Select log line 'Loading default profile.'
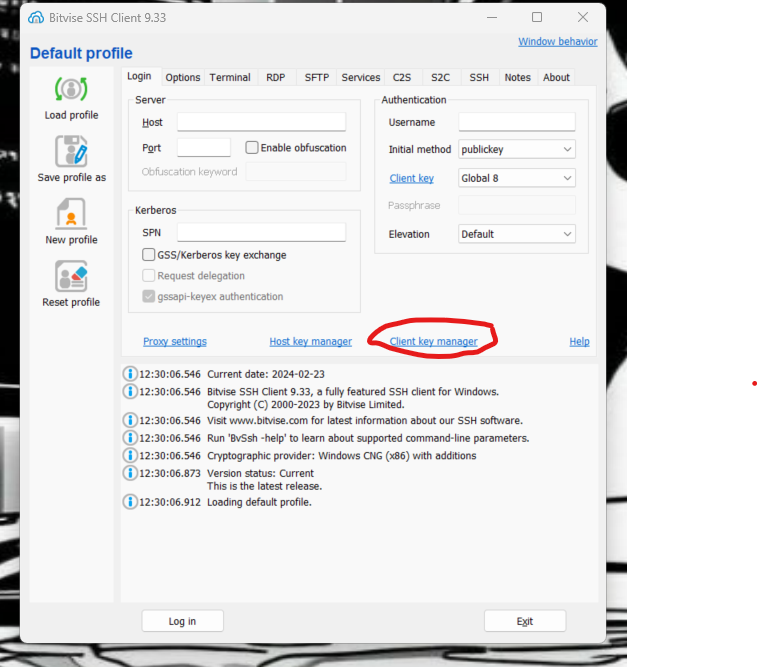The image size is (757, 667). [x=259, y=502]
